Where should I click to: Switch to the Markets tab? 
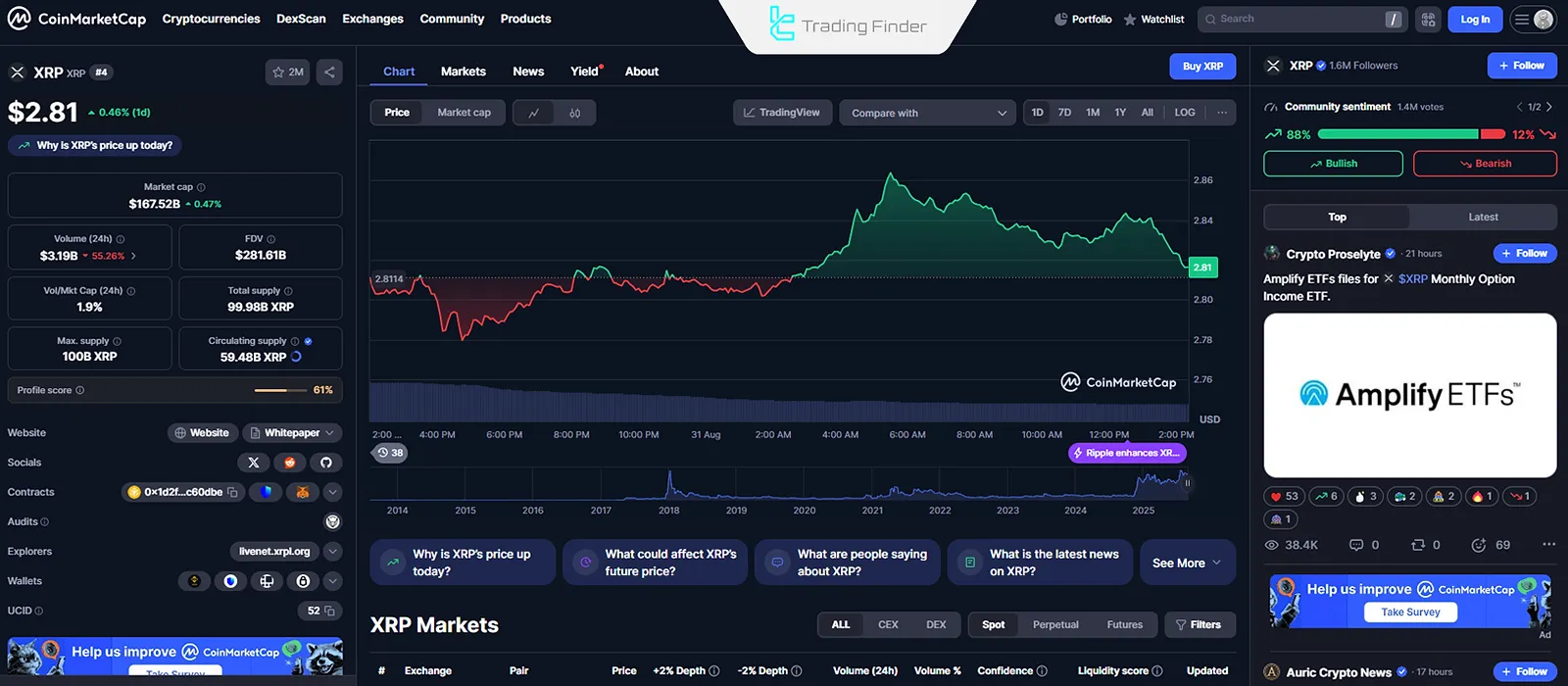click(464, 72)
